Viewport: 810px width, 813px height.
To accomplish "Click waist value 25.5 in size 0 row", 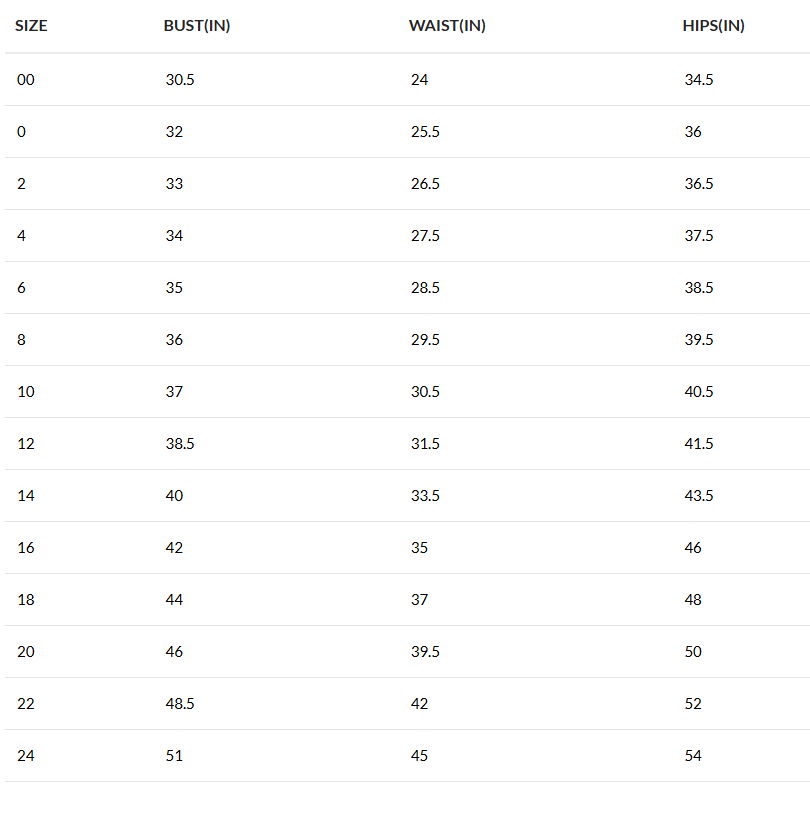I will (x=425, y=132).
